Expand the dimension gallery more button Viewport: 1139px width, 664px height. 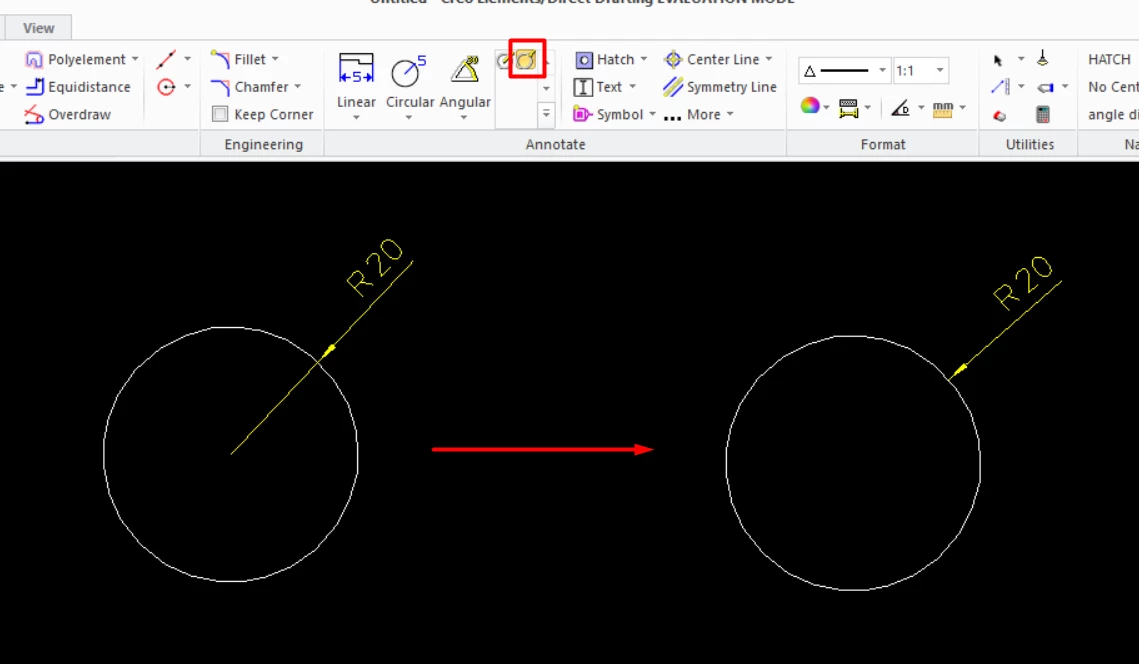[x=546, y=114]
